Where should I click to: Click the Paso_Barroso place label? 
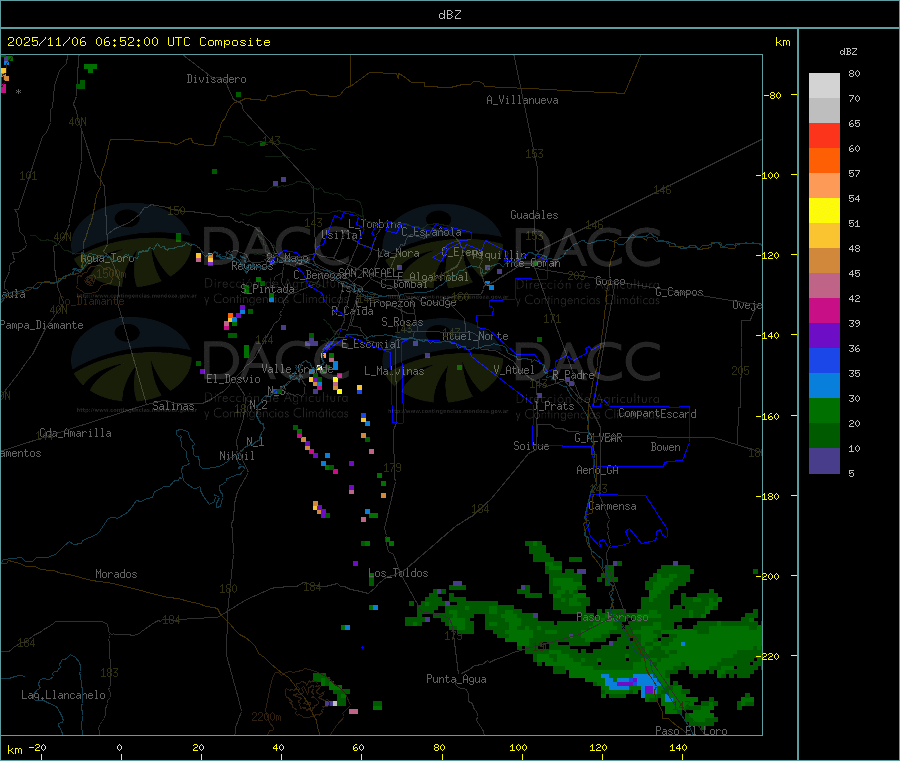[612, 617]
